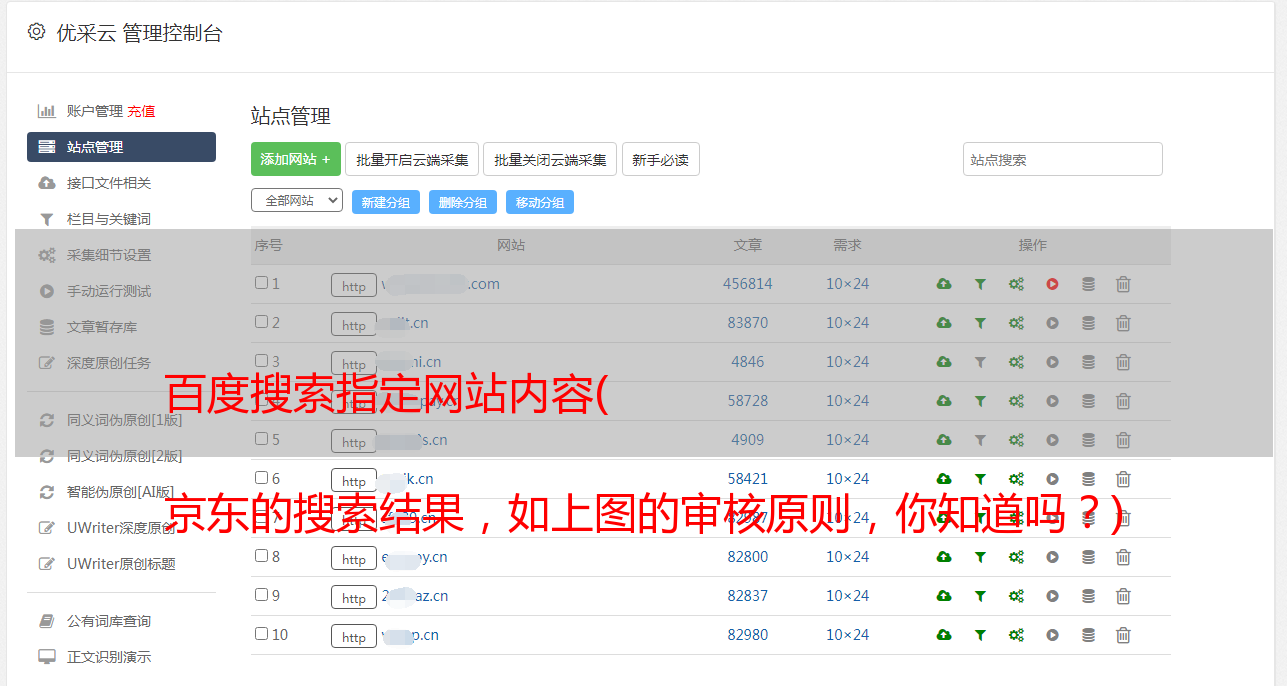Click the http button in row 1
1287x686 pixels.
354,285
